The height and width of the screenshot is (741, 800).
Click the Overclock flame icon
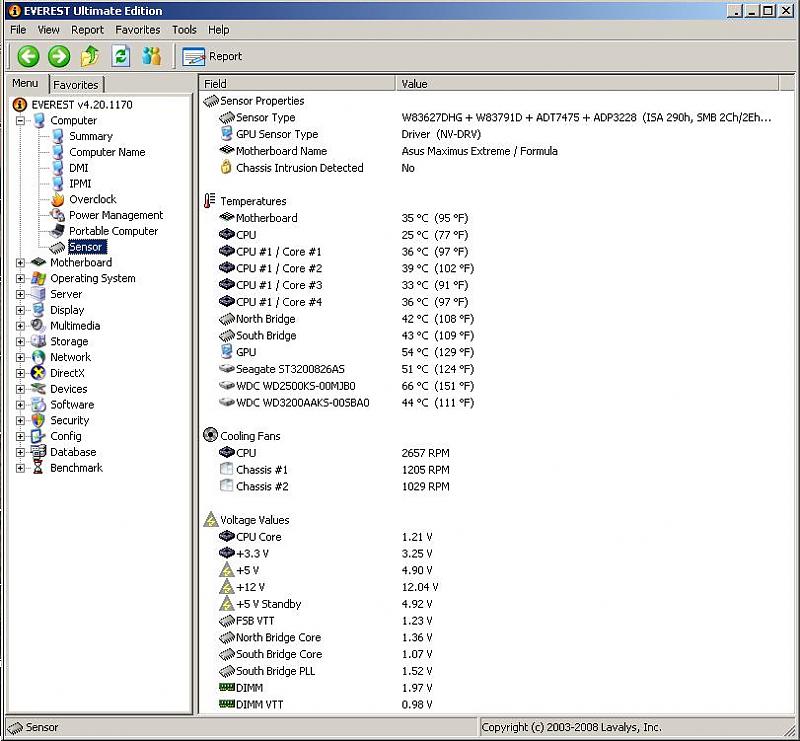click(x=58, y=200)
